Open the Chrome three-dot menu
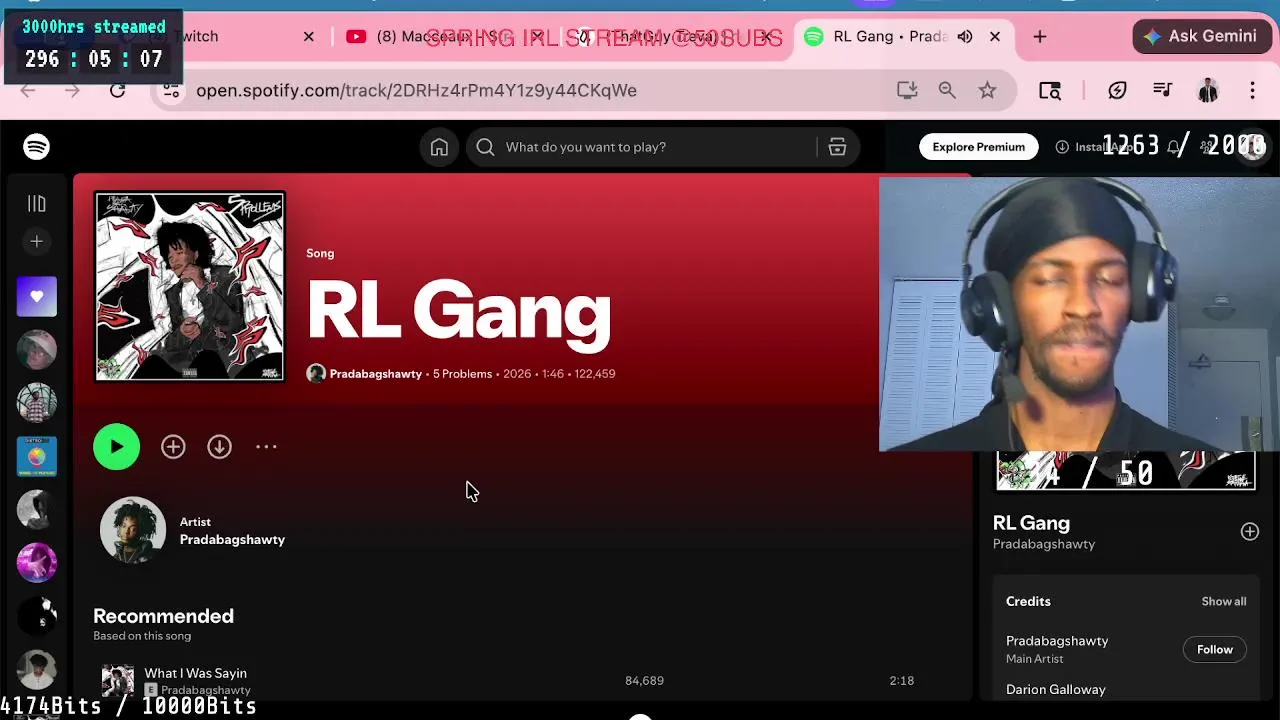Image resolution: width=1280 pixels, height=720 pixels. [1252, 91]
